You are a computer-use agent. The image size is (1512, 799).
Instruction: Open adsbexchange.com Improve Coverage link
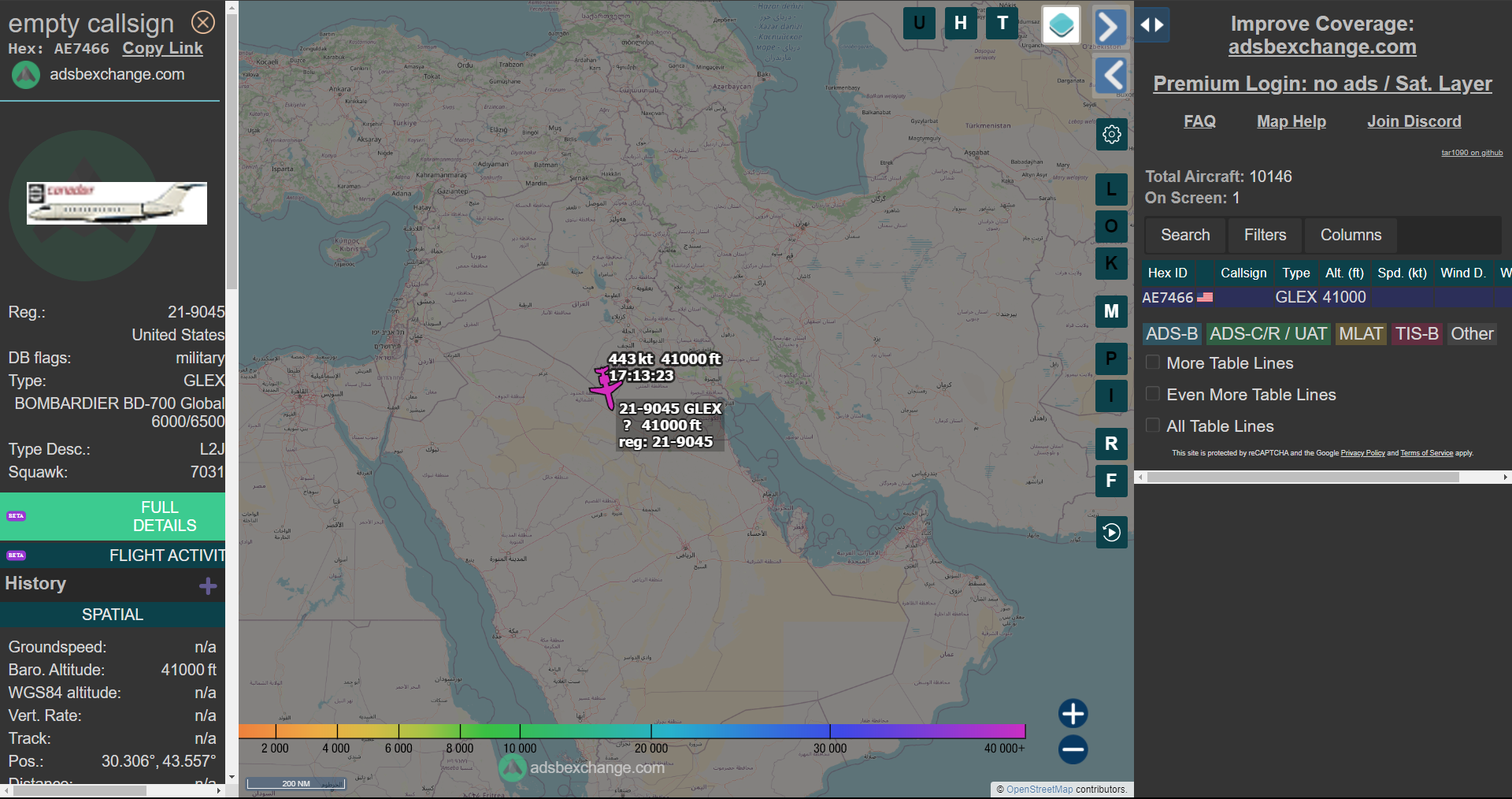(x=1322, y=47)
